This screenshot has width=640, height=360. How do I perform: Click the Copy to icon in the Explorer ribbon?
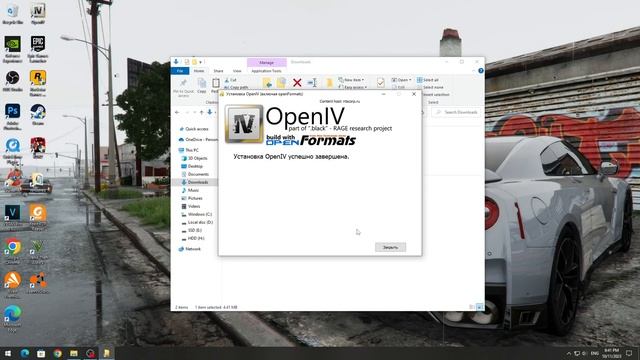[282, 83]
